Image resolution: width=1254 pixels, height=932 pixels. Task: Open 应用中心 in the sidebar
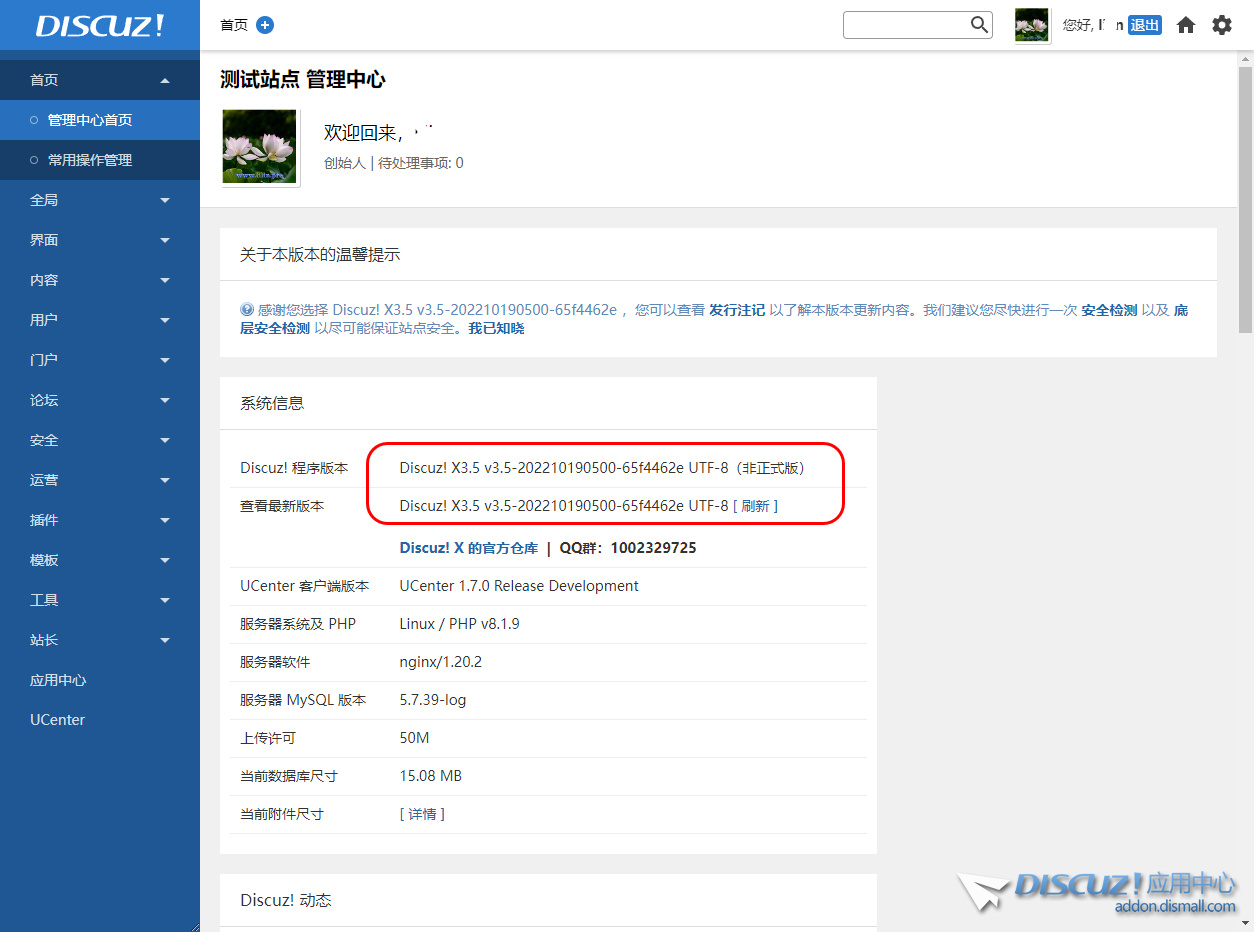[100, 680]
